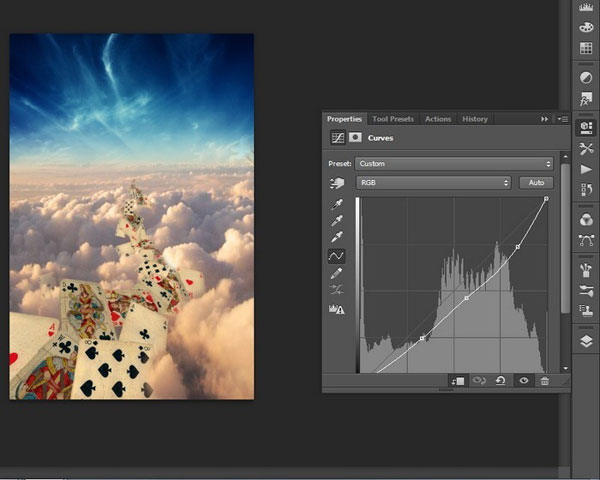Toggle Curves layer visibility eye
600x480 pixels.
tap(524, 380)
